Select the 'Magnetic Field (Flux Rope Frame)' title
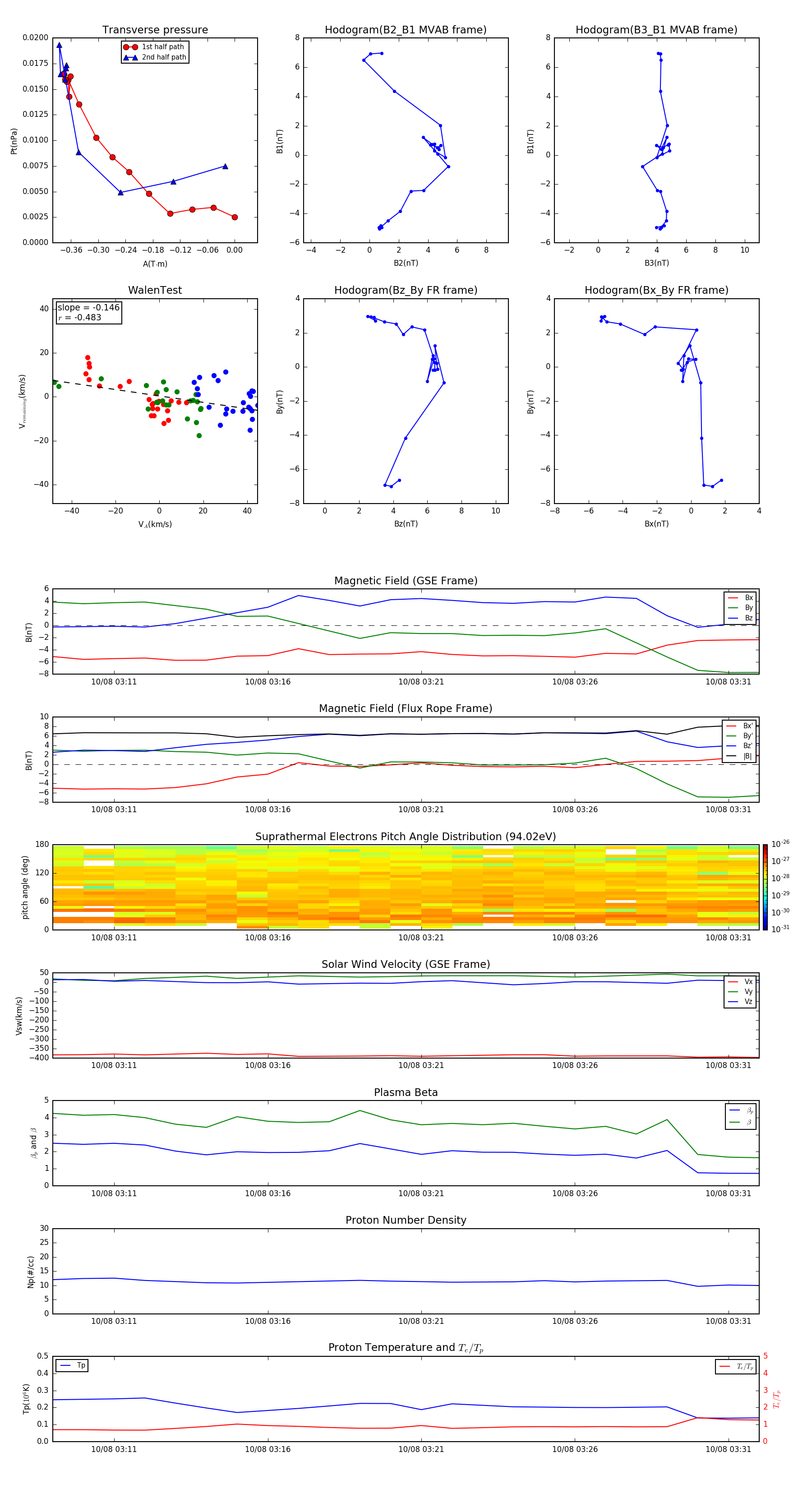Viewport: 812px width, 1489px height. pyautogui.click(x=406, y=709)
